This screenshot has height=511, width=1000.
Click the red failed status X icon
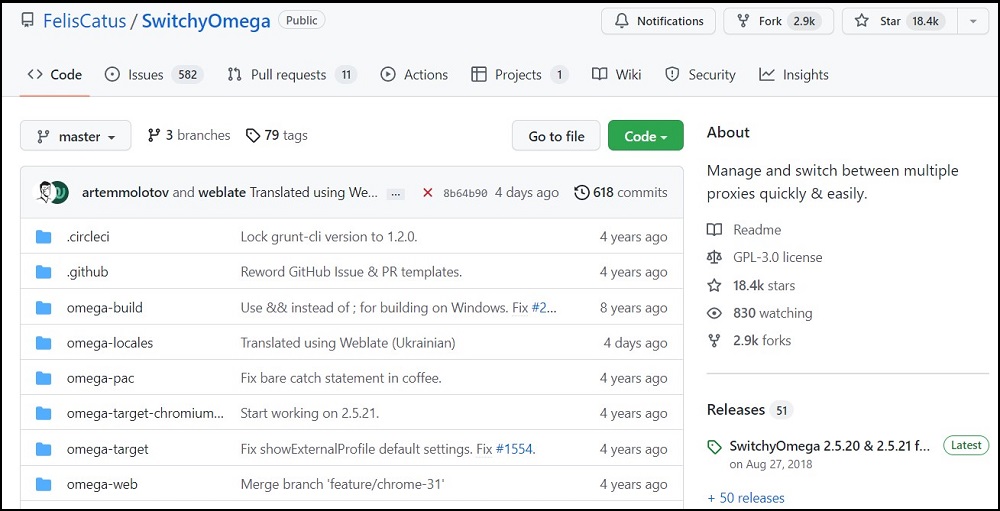tap(428, 193)
